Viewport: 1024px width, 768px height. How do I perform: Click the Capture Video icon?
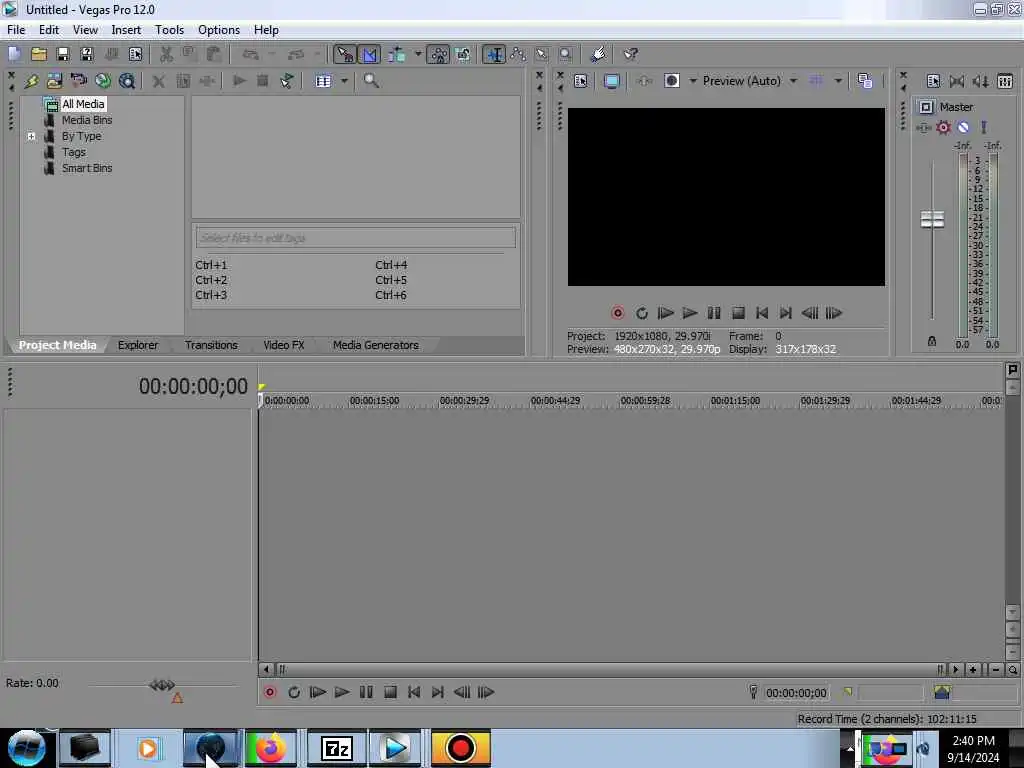tap(55, 81)
